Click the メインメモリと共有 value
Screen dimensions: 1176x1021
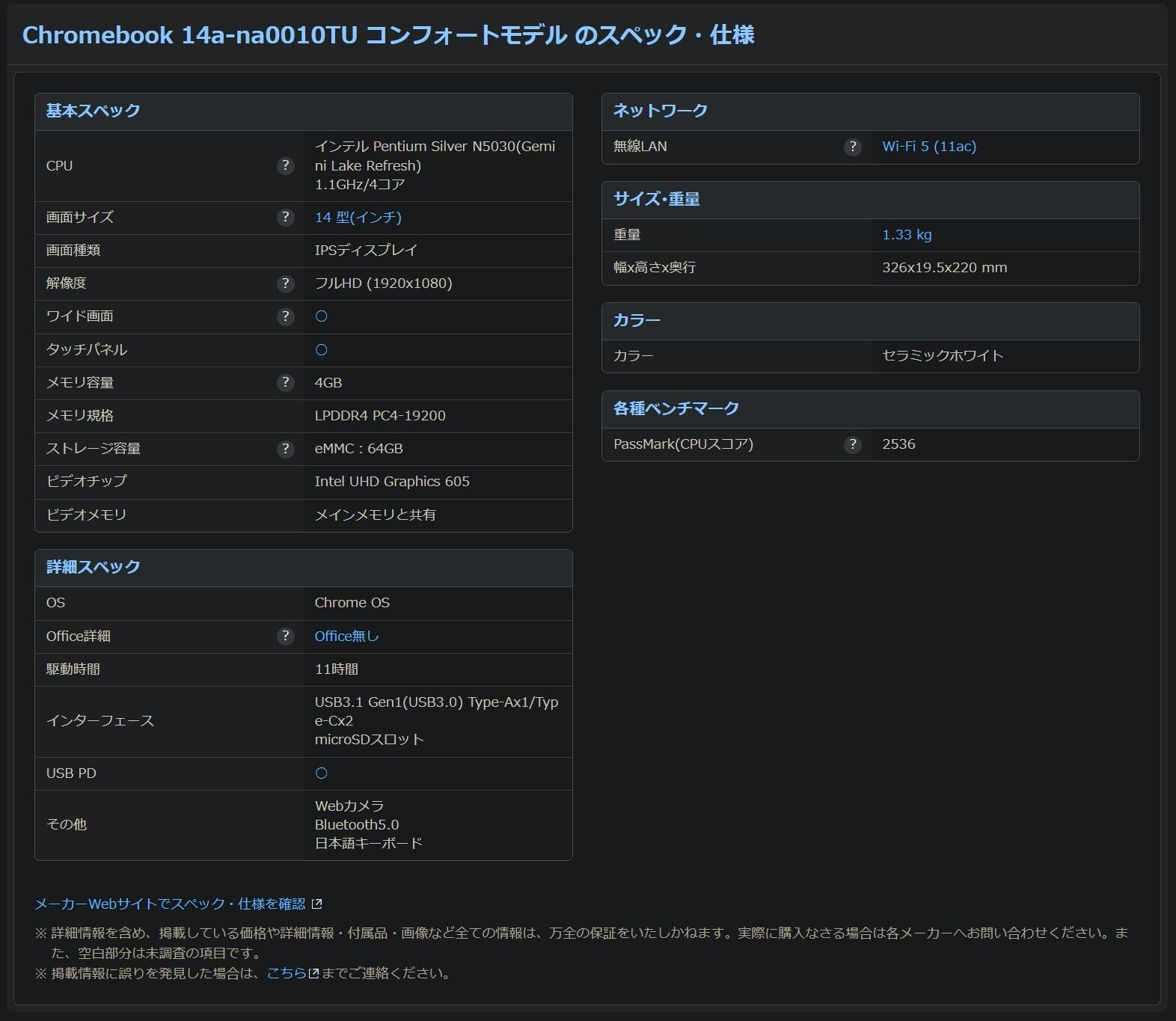376,515
